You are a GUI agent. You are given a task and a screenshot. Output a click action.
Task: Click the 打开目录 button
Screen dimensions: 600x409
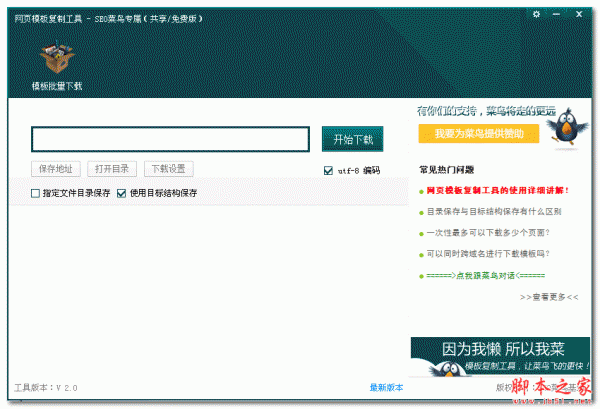point(112,169)
